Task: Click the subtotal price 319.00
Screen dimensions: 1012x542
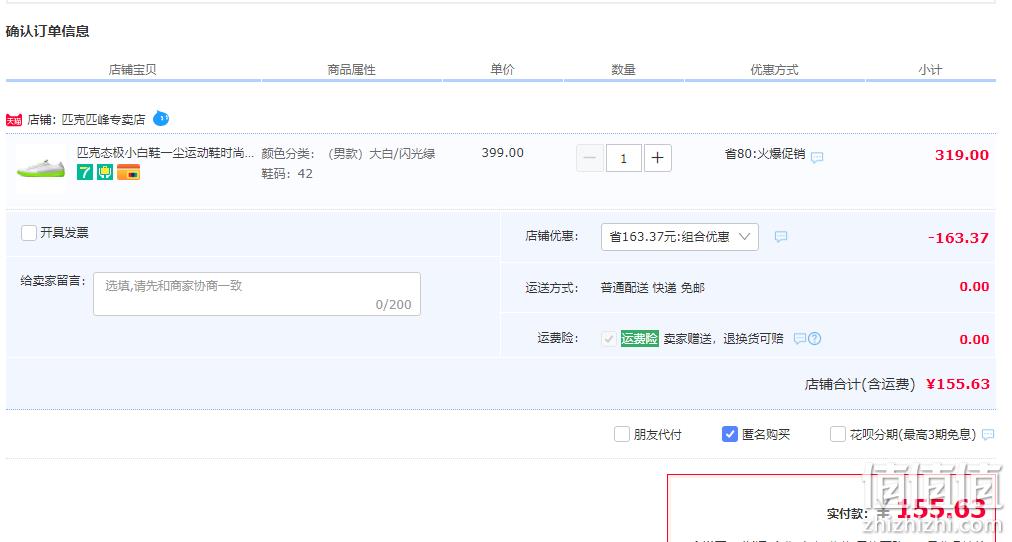Action: 962,155
